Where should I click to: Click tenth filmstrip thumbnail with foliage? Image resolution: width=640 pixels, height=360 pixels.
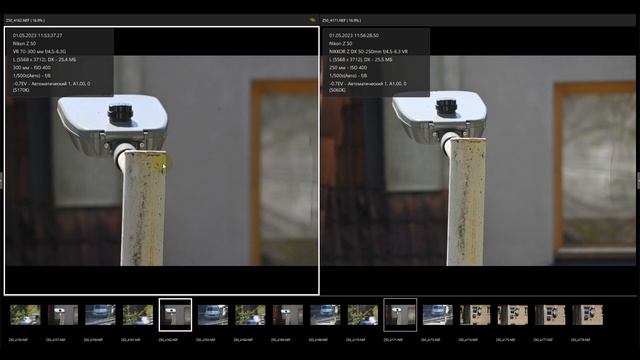point(363,315)
